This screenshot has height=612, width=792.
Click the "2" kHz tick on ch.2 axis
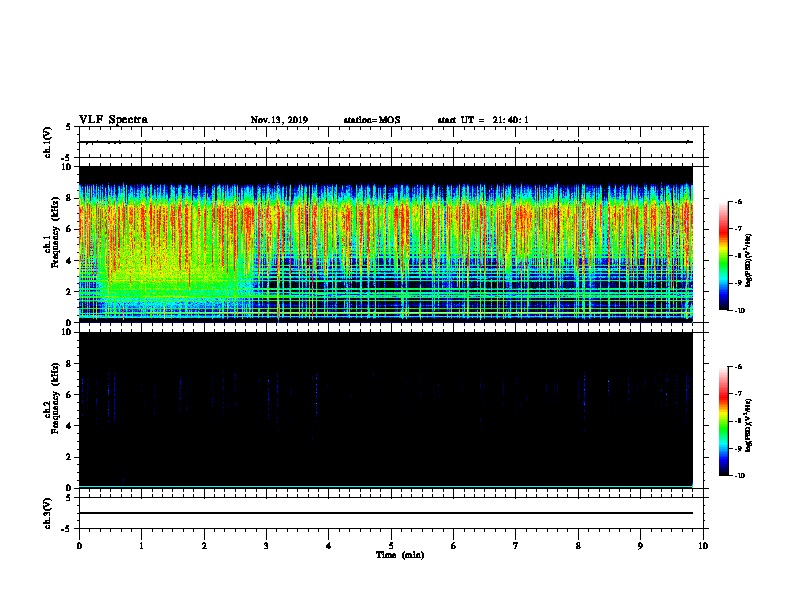(69, 457)
